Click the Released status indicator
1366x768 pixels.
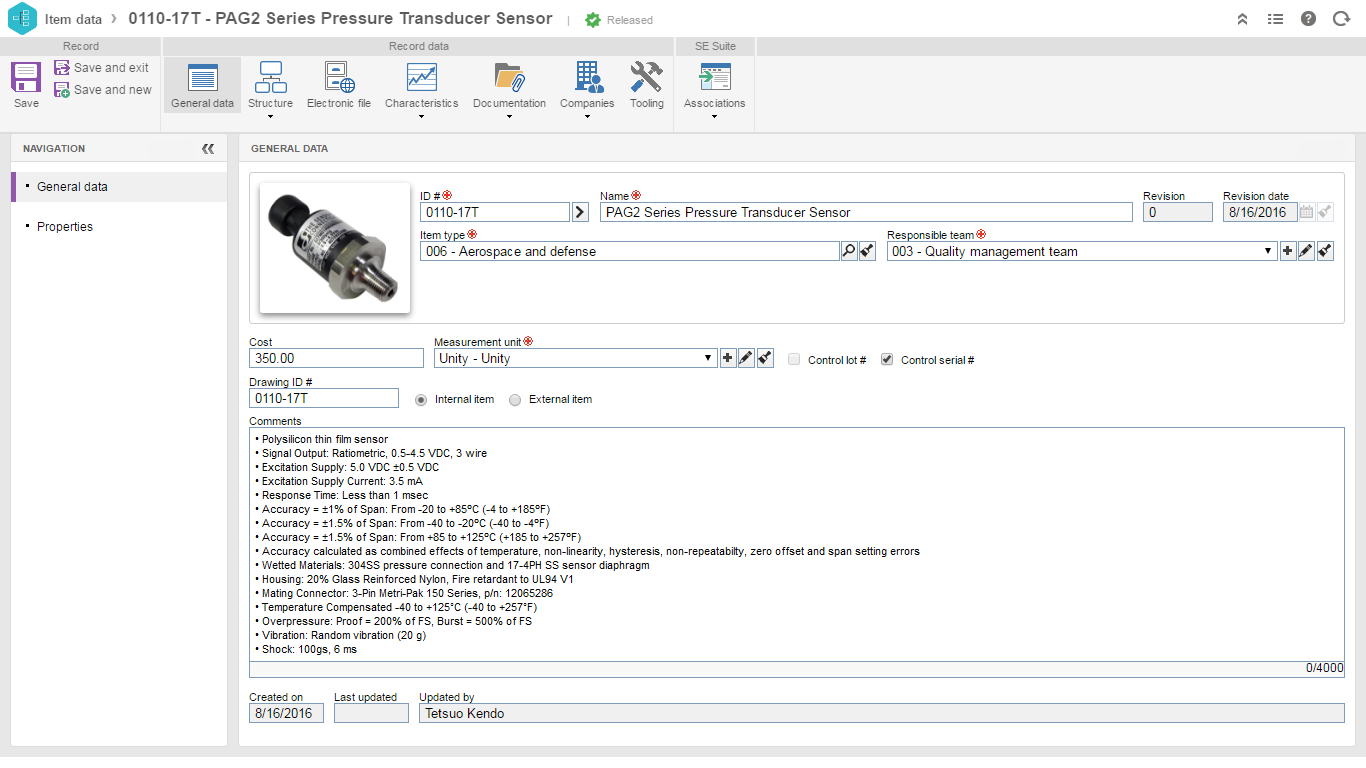tap(619, 20)
